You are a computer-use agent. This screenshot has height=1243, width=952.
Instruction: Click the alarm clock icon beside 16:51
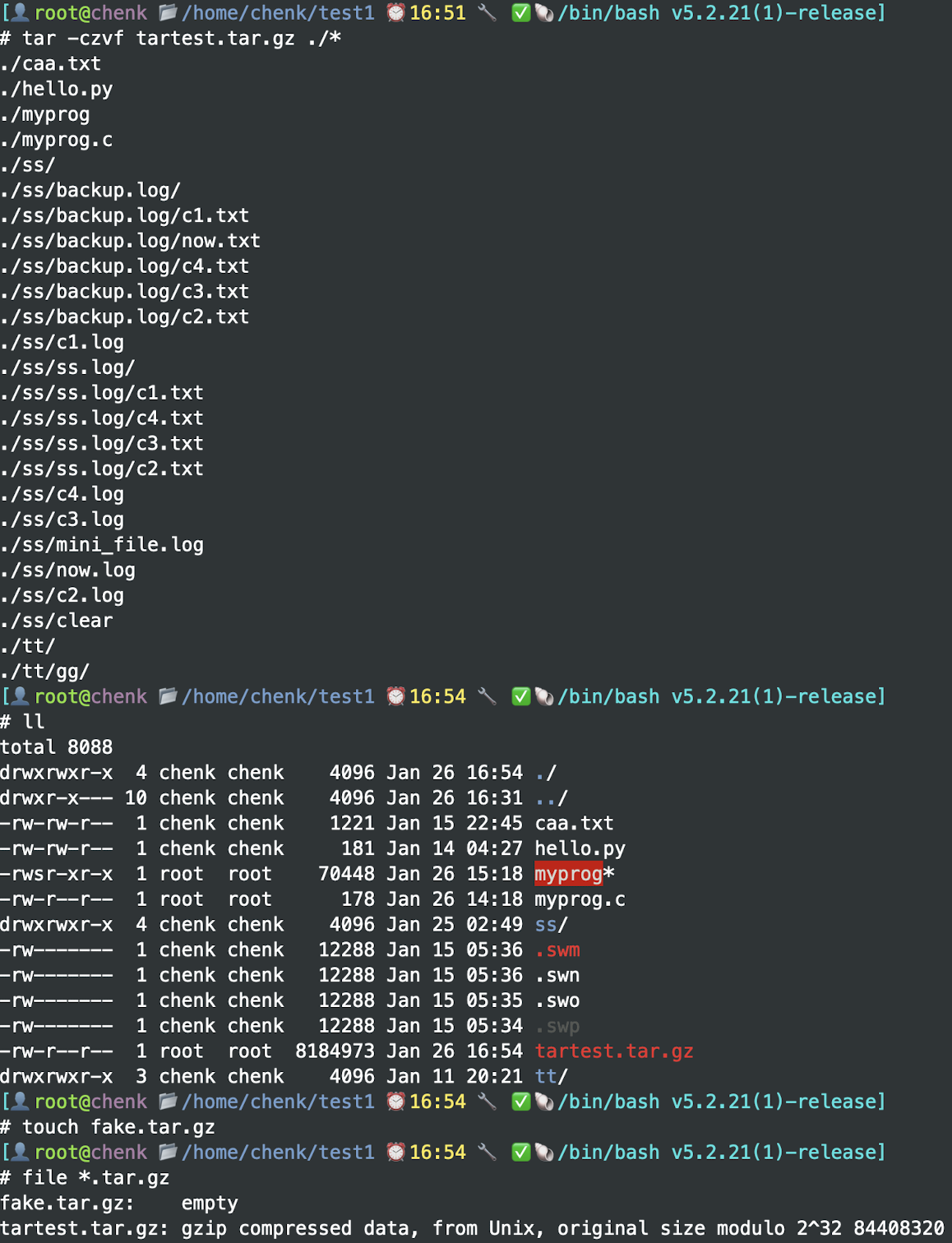pos(396,13)
